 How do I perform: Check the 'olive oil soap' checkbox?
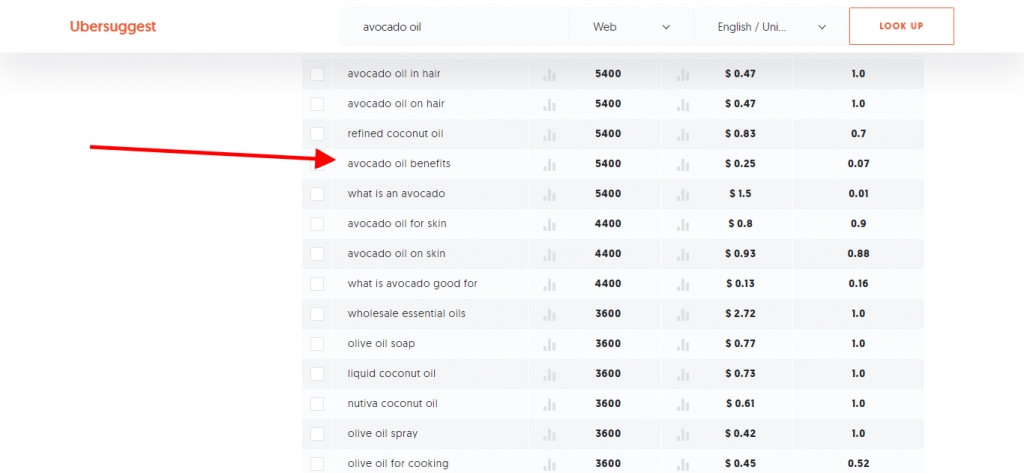[317, 344]
